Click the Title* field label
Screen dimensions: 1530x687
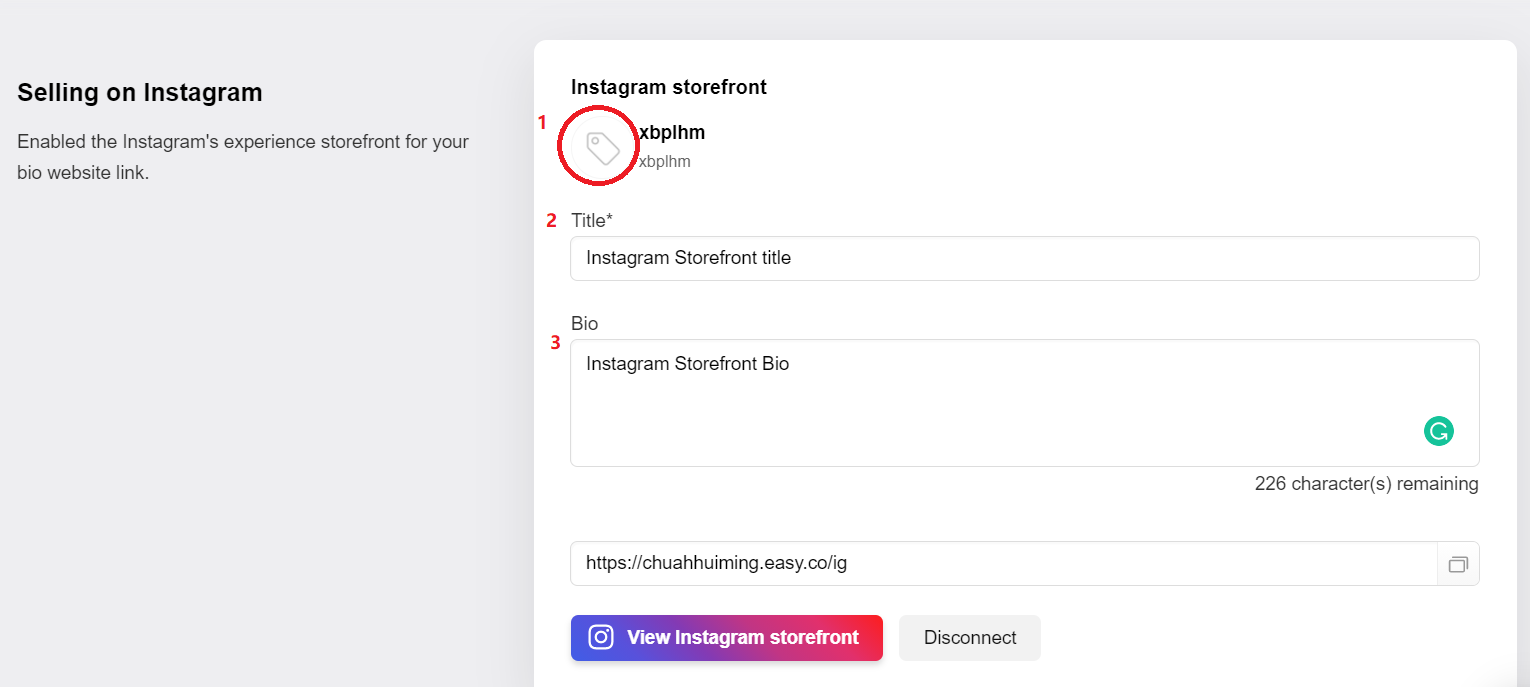pos(592,220)
